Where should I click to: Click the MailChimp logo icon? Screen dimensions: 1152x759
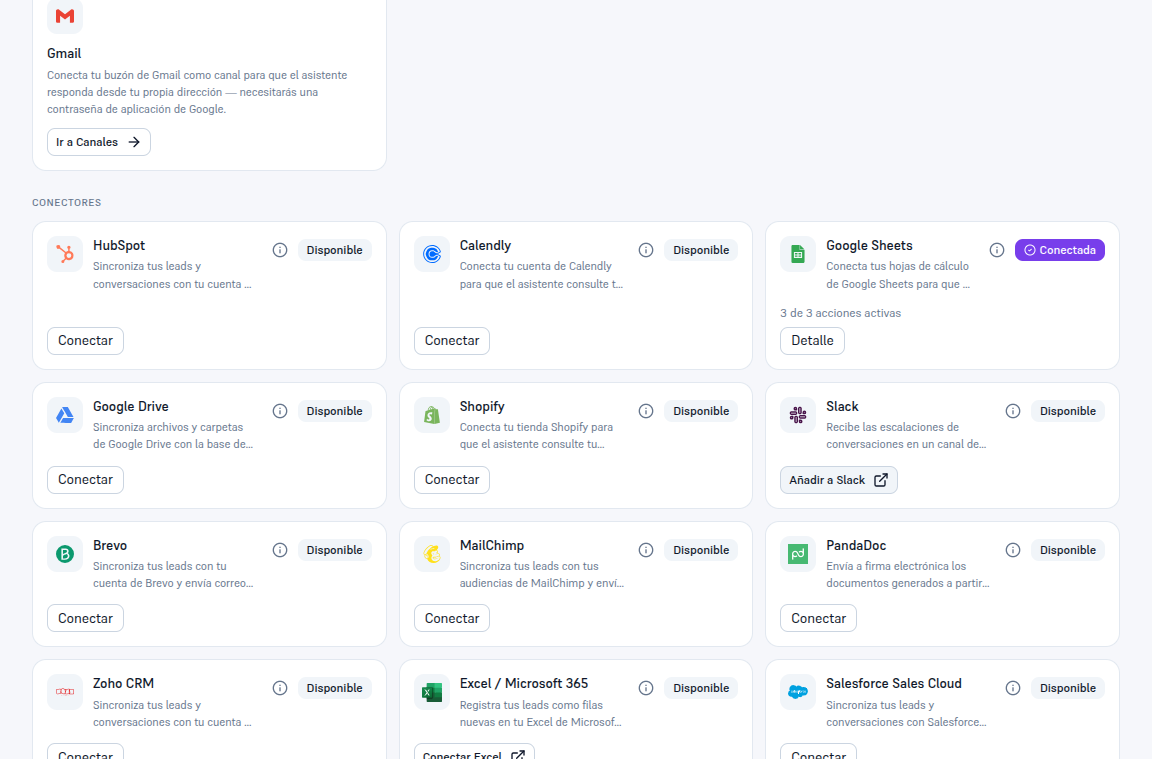click(431, 554)
